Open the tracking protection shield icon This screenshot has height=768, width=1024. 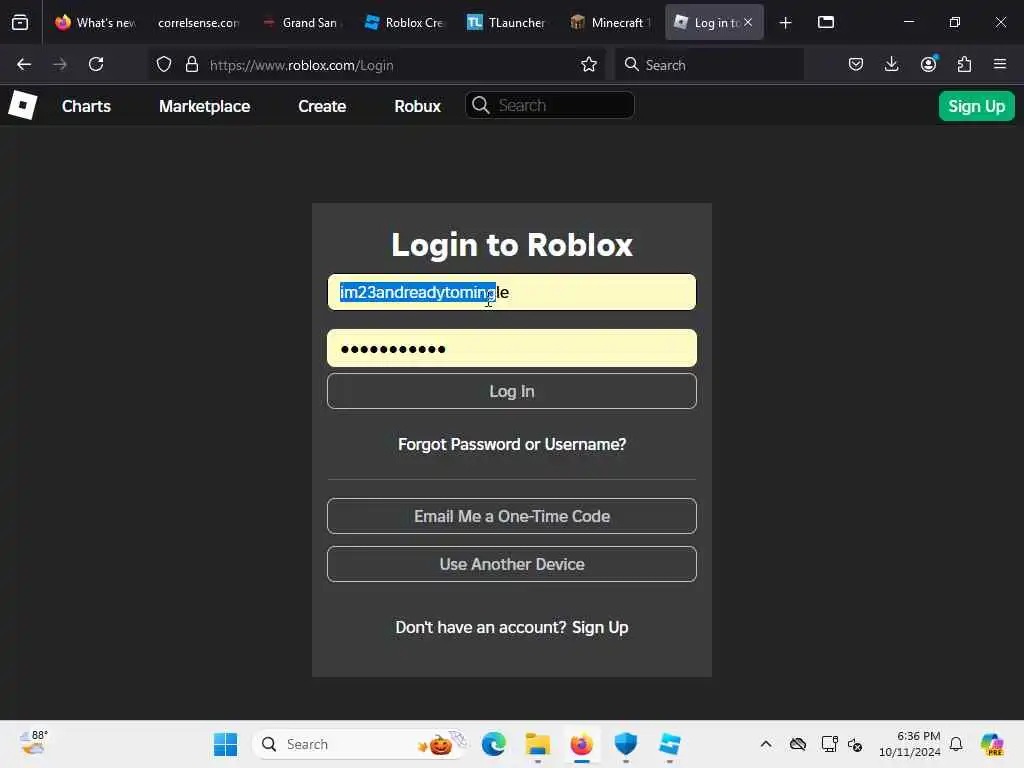[164, 64]
